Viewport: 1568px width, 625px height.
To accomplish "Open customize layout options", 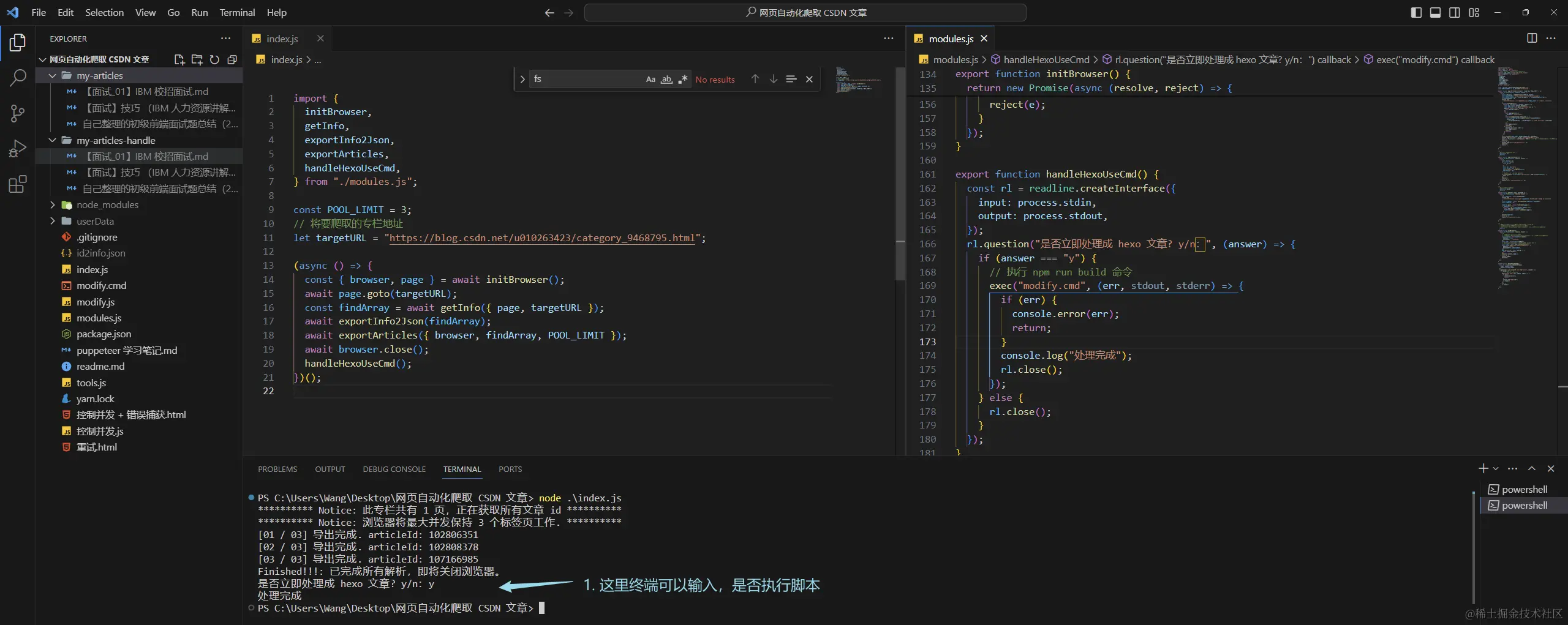I will click(x=1474, y=12).
